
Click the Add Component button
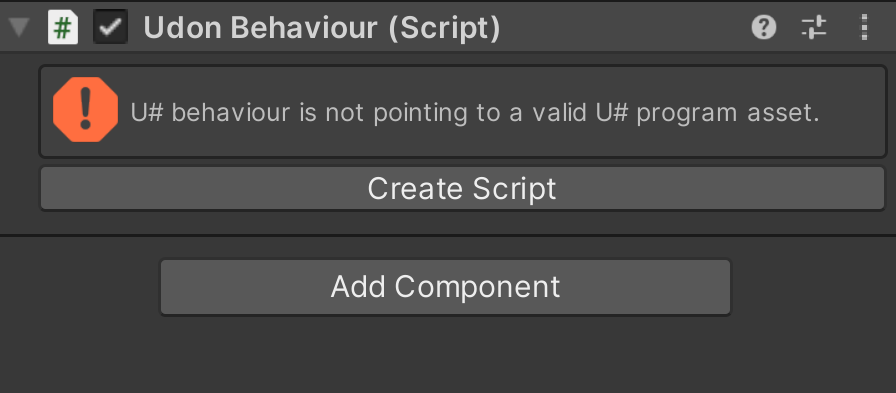[x=445, y=287]
